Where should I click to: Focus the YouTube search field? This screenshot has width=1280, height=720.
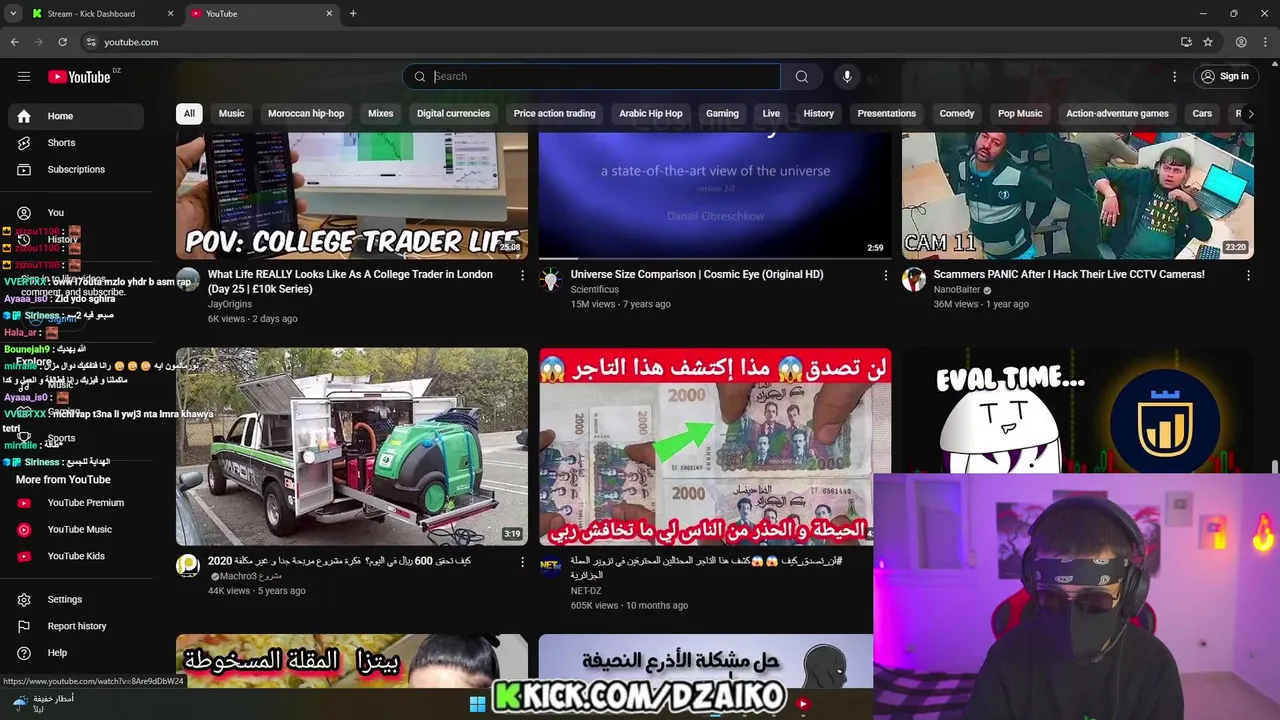[591, 76]
